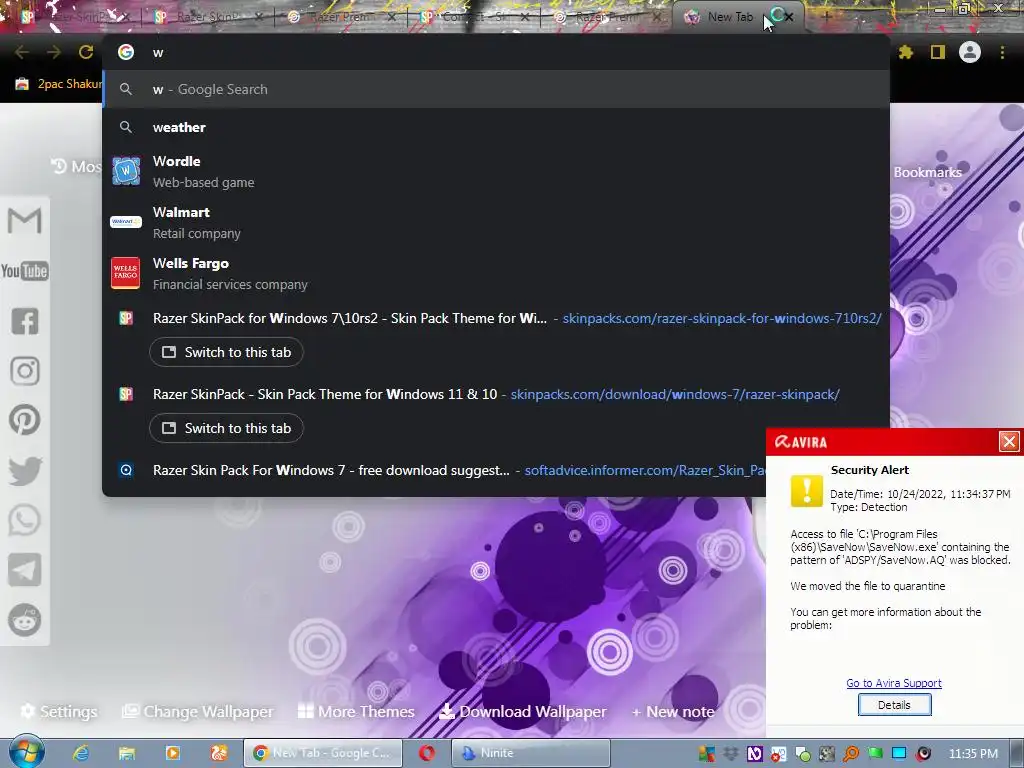Open the Go to Avira Support link
1024x768 pixels.
tap(893, 683)
